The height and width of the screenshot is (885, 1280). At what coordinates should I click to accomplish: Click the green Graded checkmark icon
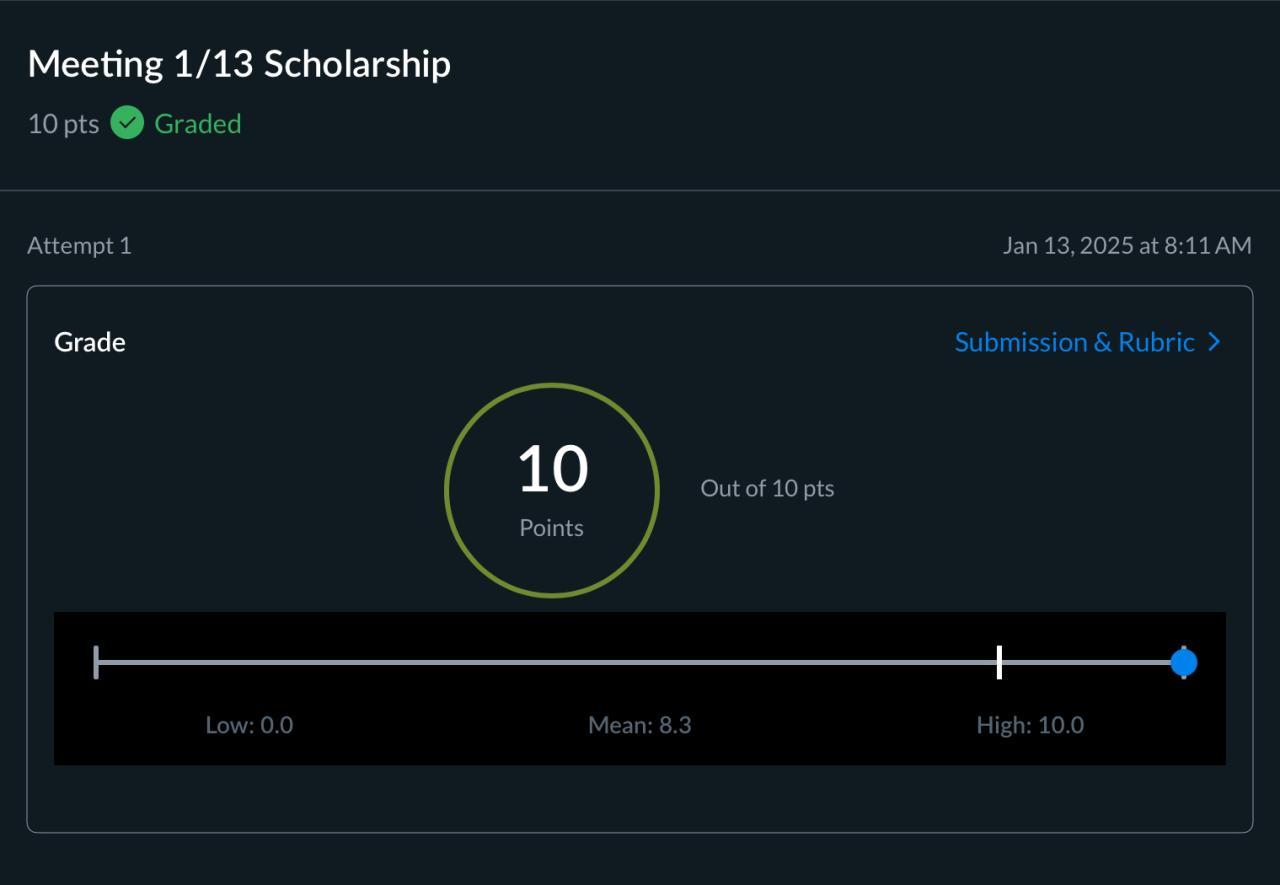(127, 123)
